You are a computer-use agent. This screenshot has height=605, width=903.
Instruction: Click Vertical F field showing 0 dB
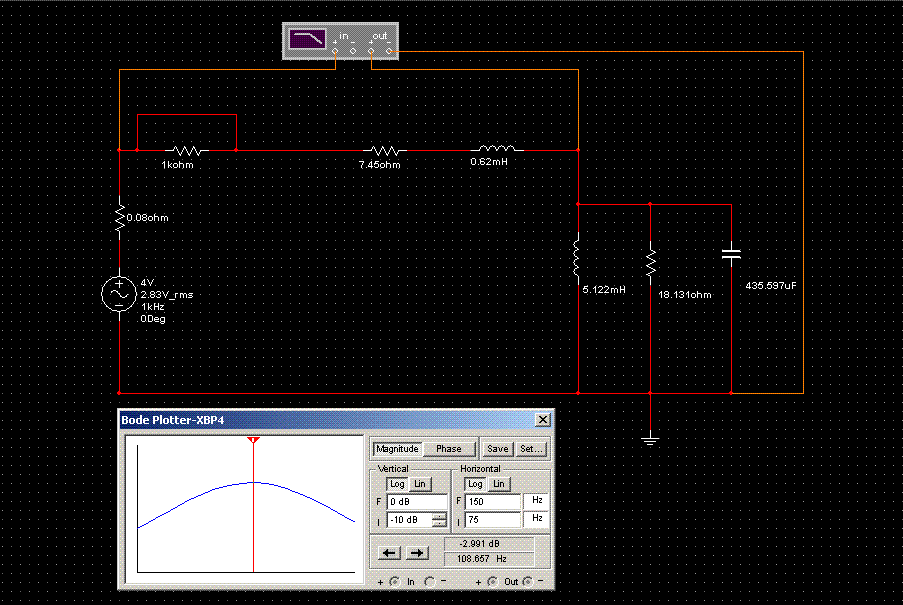coord(417,502)
